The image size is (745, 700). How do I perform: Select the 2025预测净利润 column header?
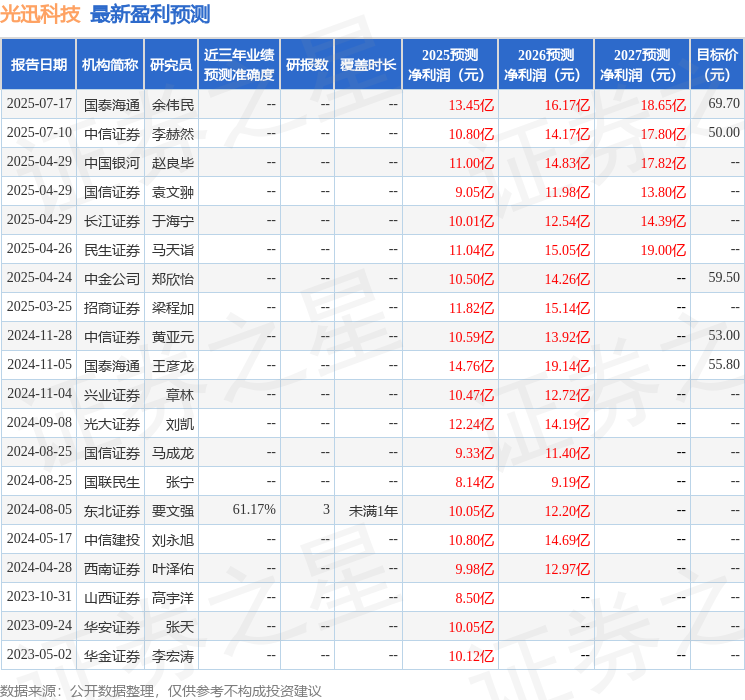point(449,65)
